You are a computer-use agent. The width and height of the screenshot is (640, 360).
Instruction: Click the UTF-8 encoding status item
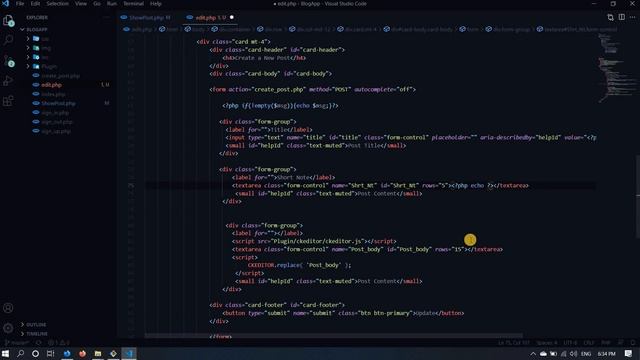pyautogui.click(x=570, y=343)
